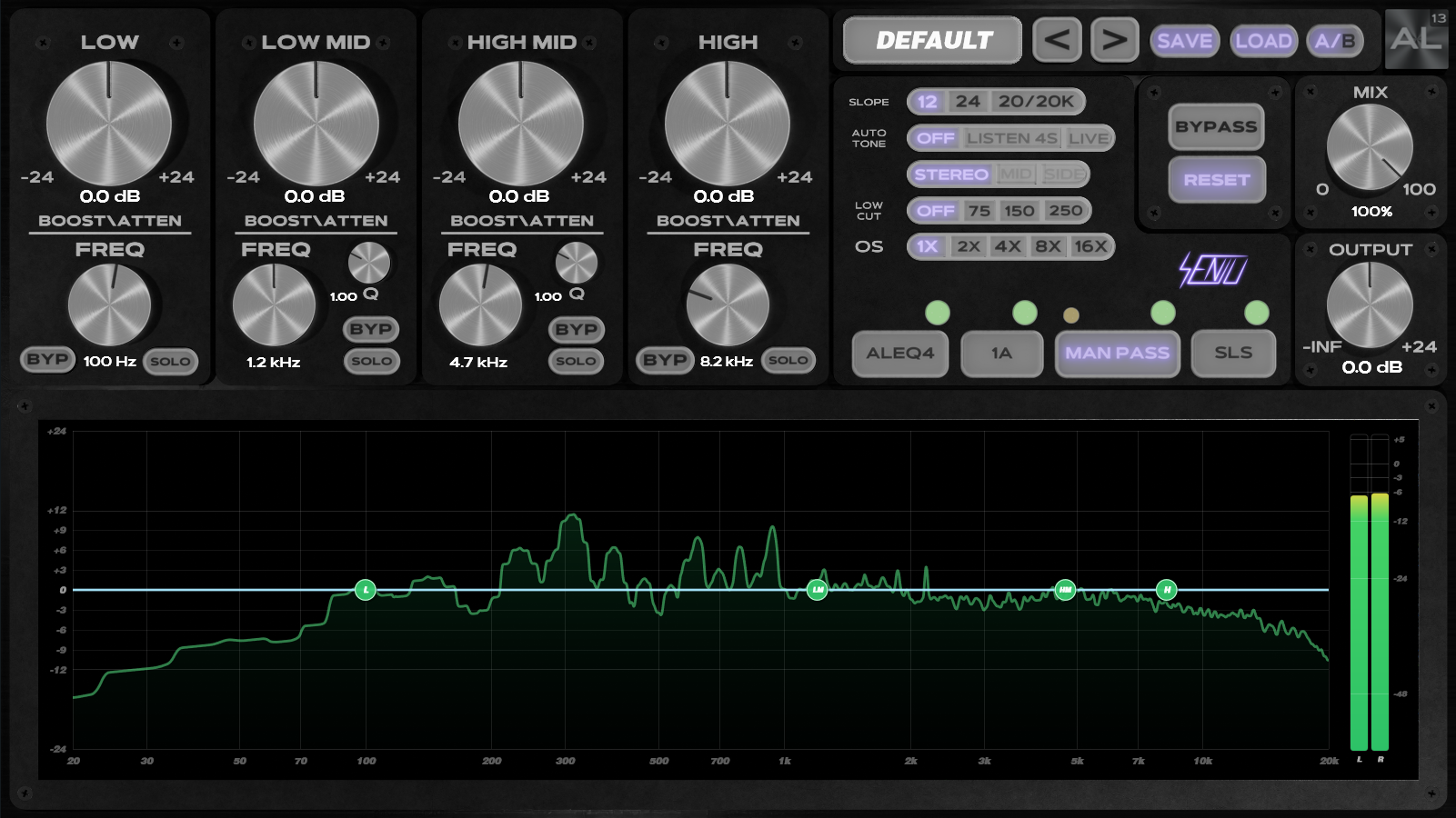Select the MAN PASS mode
The height and width of the screenshot is (818, 1456).
coord(1117,353)
